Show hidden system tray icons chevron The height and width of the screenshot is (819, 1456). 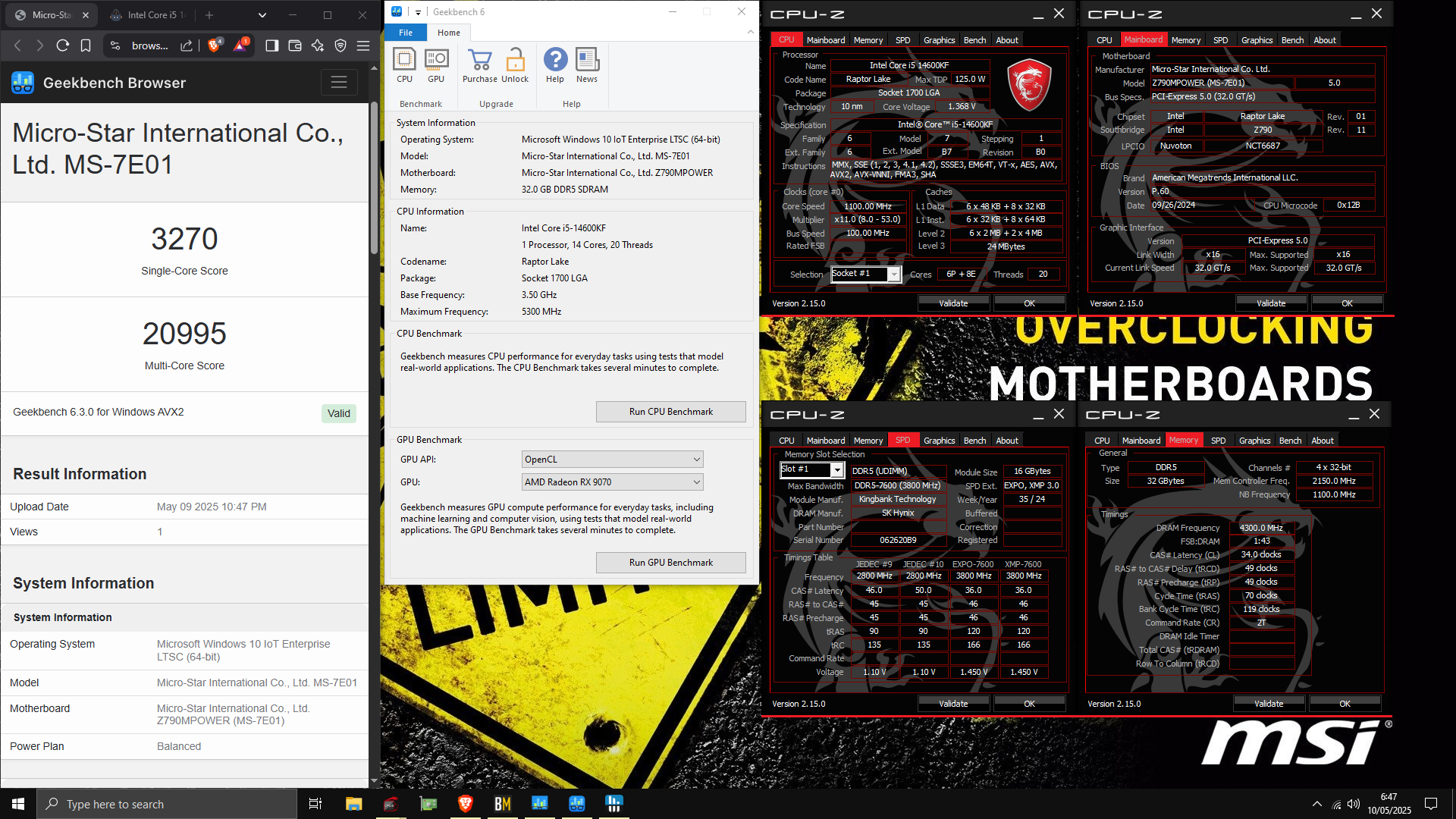1316,804
